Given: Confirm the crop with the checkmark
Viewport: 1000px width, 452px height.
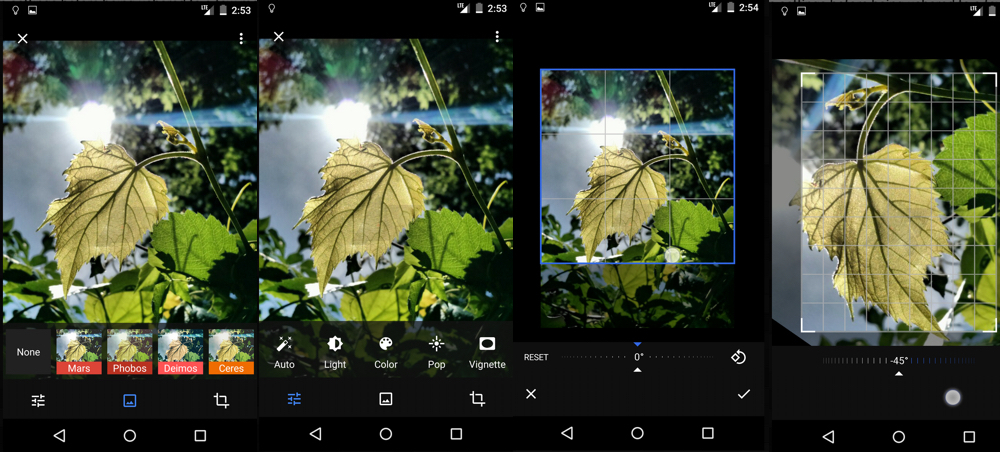Looking at the screenshot, I should [x=744, y=394].
